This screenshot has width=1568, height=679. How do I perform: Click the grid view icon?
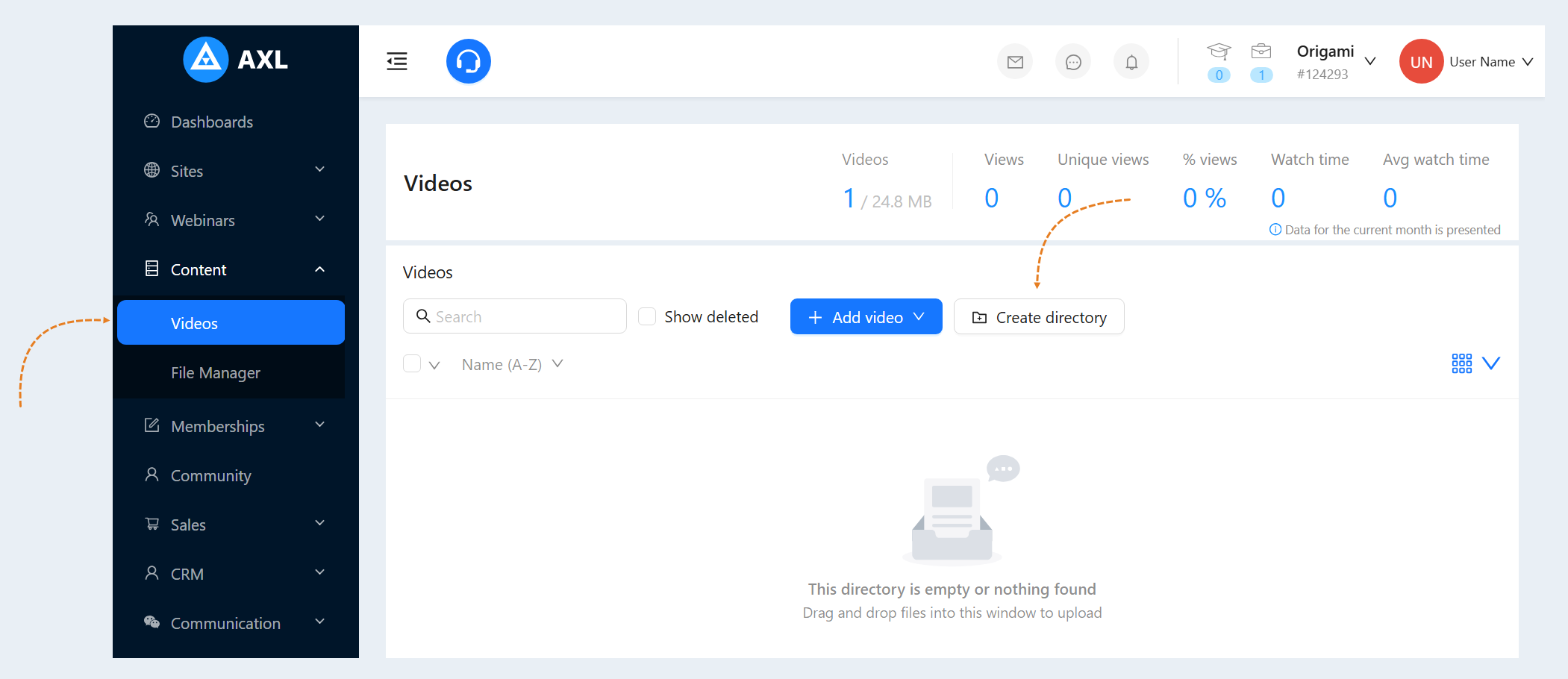click(x=1461, y=363)
